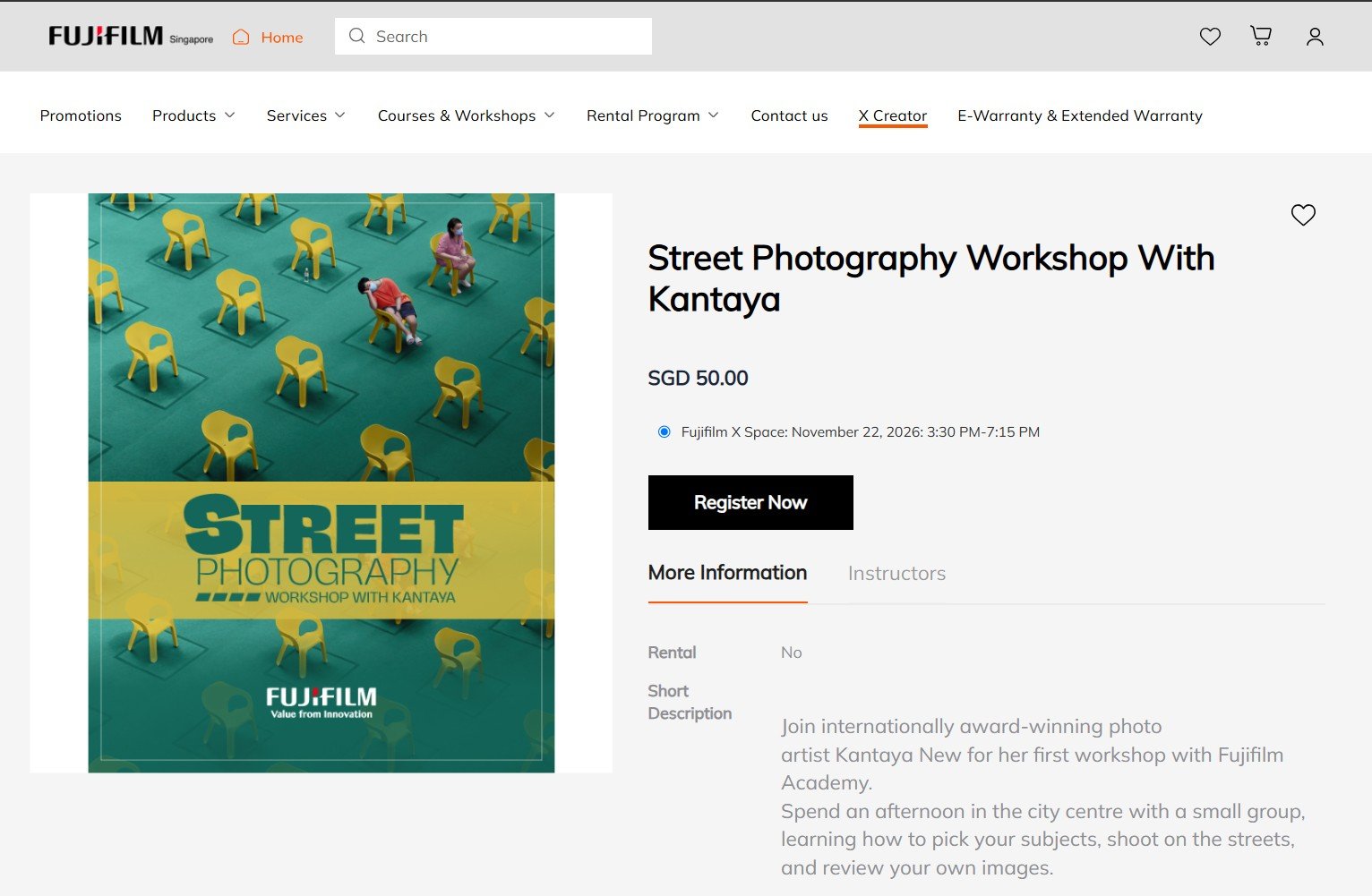Image resolution: width=1372 pixels, height=896 pixels.
Task: Select the Fujifilm X Space November 22 session
Action: [x=665, y=431]
